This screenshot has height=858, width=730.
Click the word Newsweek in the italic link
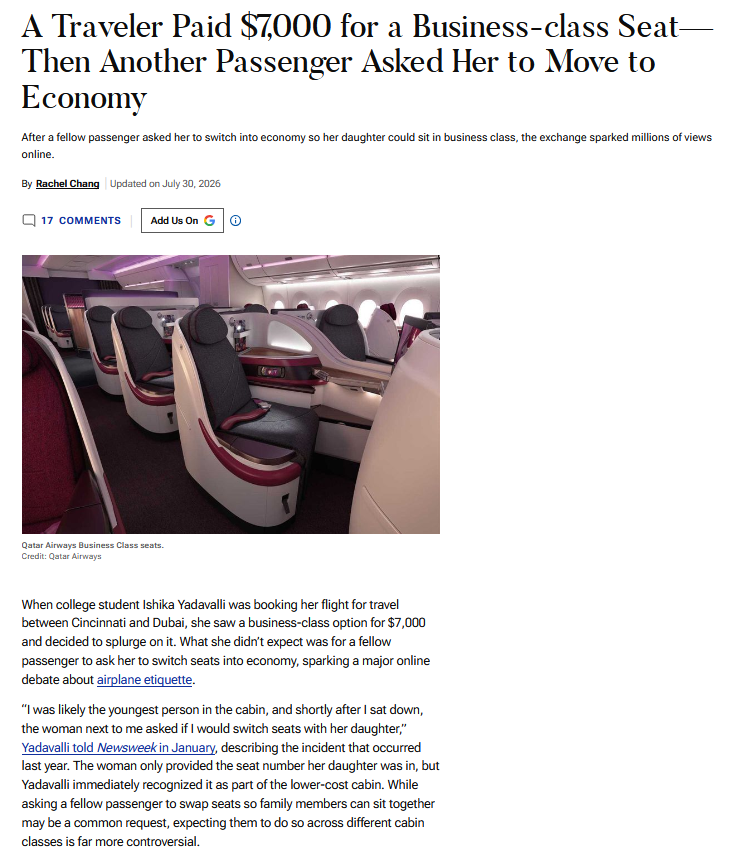click(x=126, y=747)
